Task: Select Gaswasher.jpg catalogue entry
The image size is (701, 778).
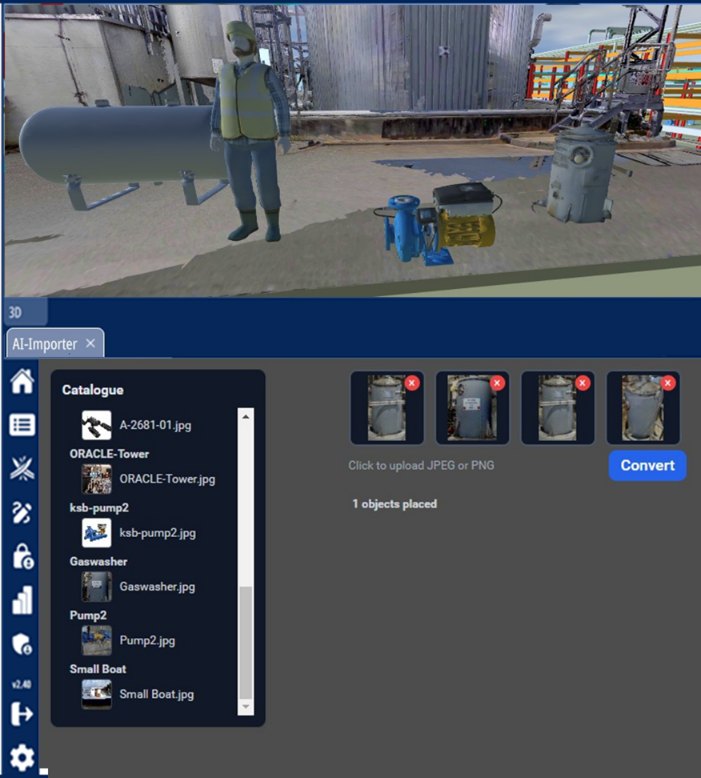Action: click(157, 586)
